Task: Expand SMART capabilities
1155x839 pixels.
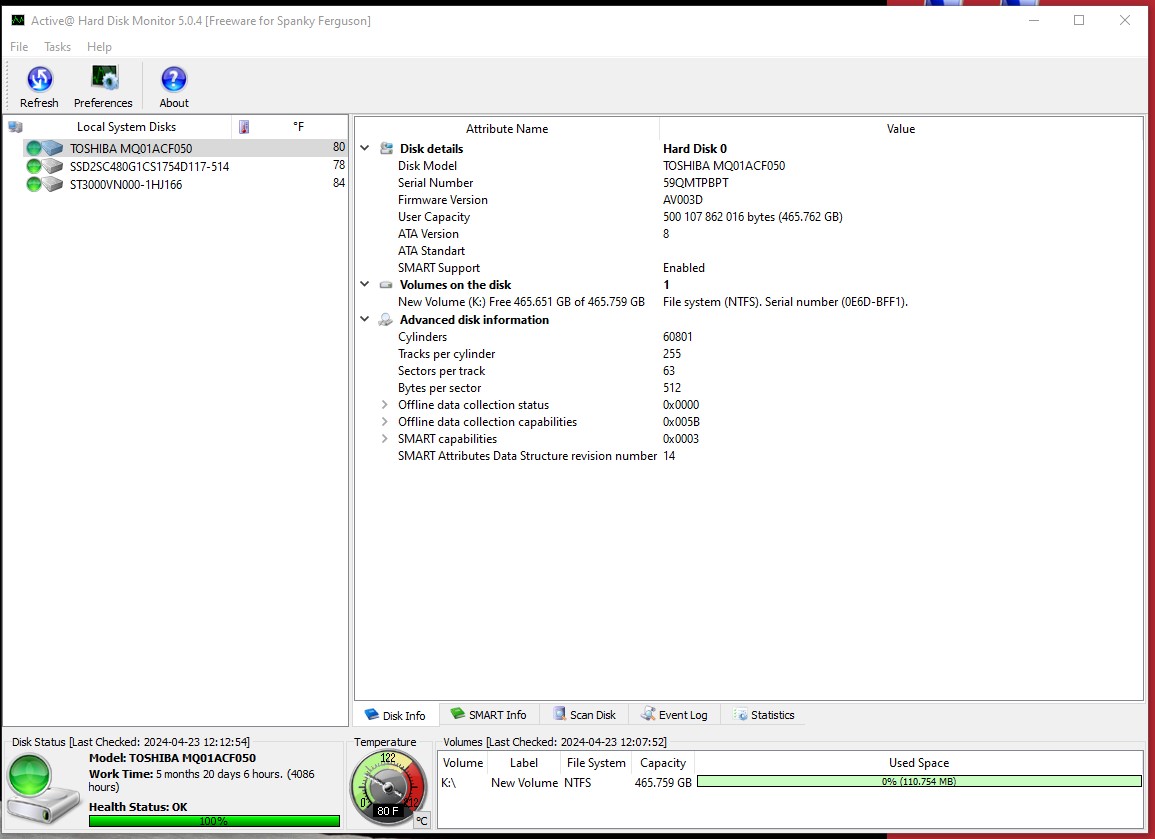Action: (x=383, y=438)
